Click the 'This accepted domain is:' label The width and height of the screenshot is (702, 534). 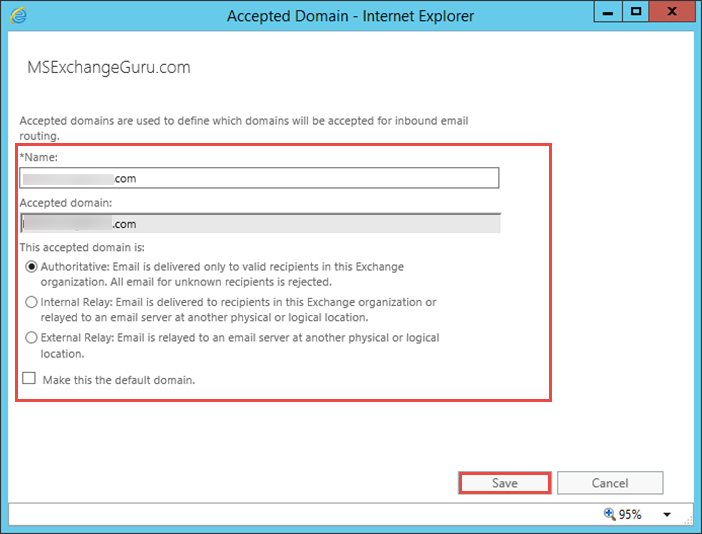pos(82,247)
